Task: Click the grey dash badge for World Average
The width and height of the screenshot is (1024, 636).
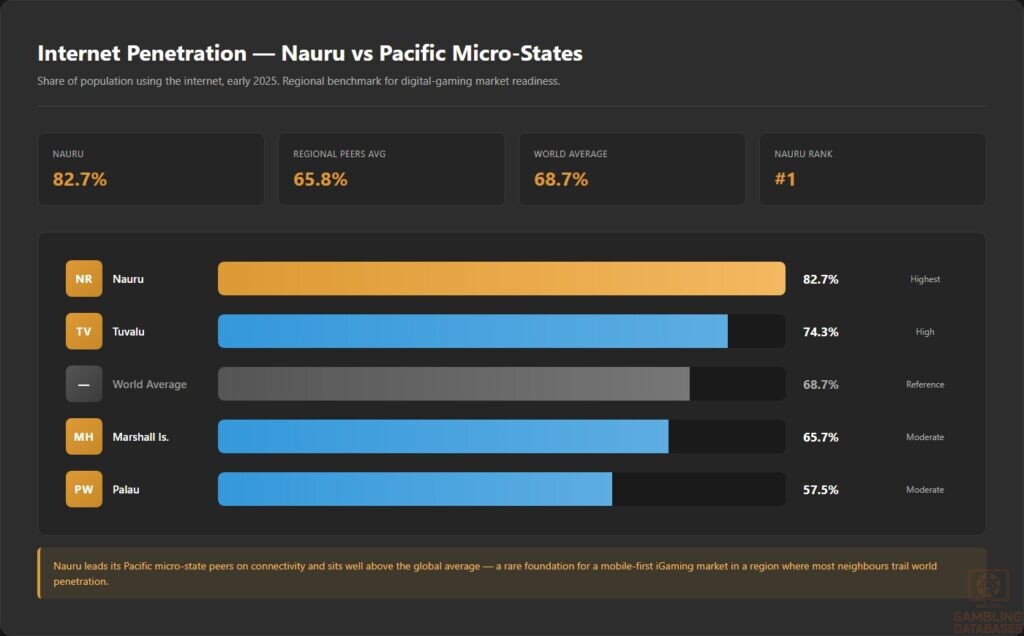Action: point(84,384)
